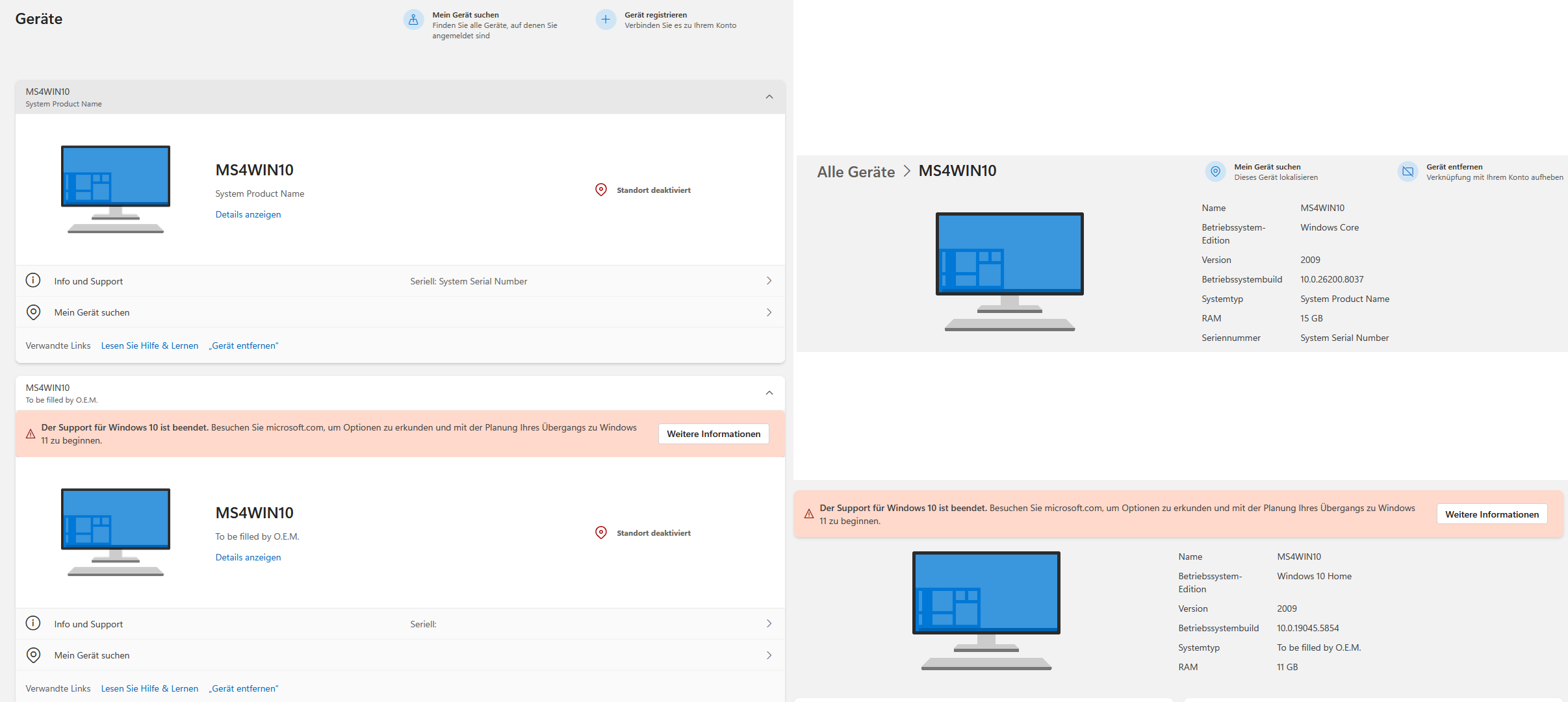
Task: Open Info und Support arrow in the O.E.M. card
Action: click(769, 623)
